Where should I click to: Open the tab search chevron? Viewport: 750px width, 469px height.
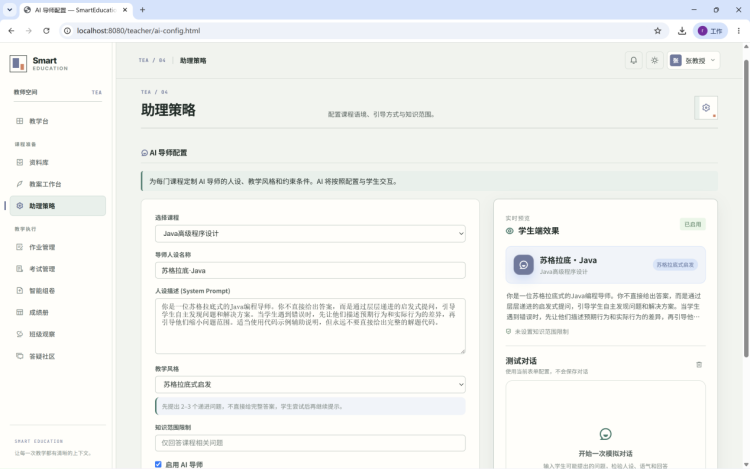[10, 10]
